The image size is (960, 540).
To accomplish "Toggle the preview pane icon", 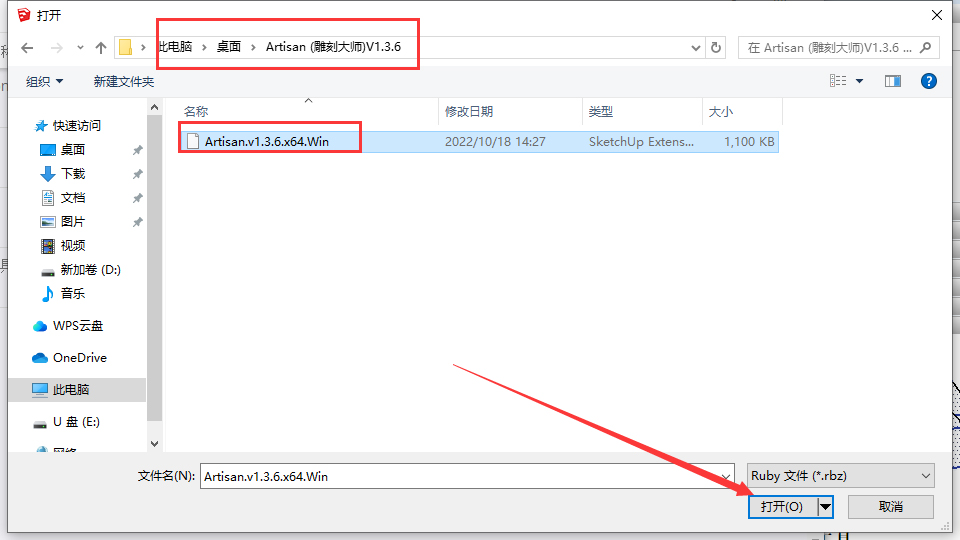I will [893, 81].
